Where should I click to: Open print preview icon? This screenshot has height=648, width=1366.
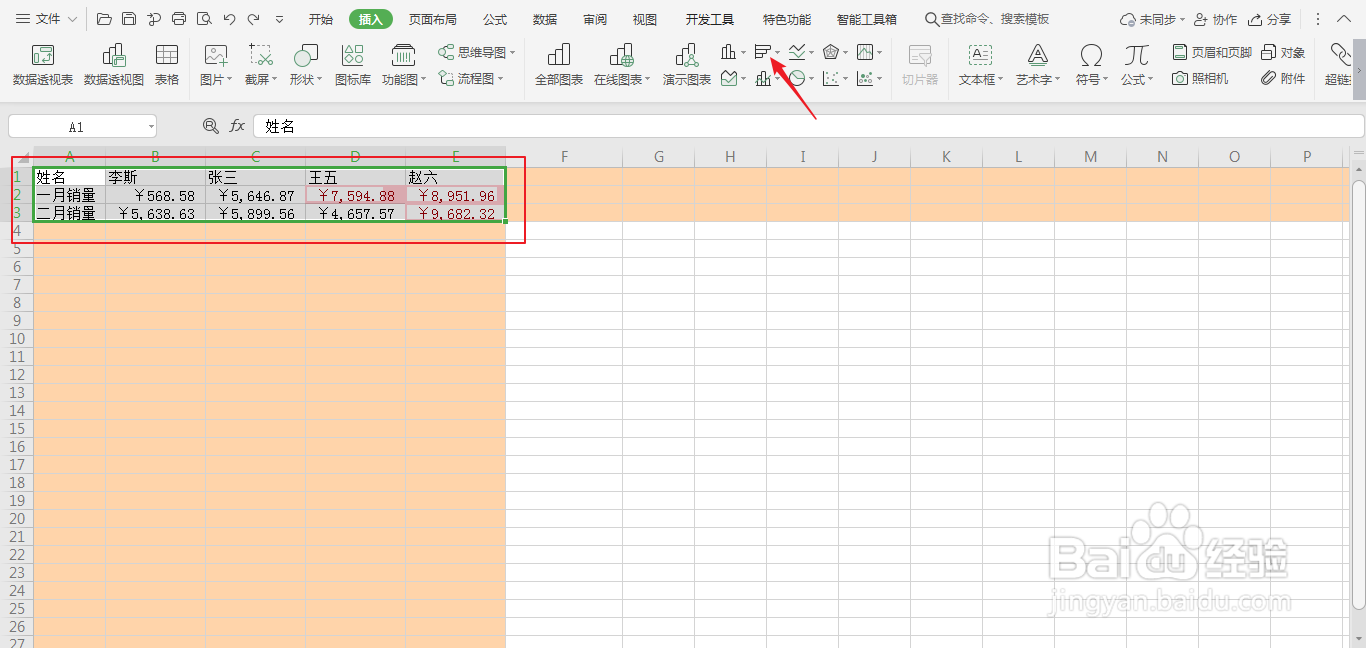pos(204,19)
